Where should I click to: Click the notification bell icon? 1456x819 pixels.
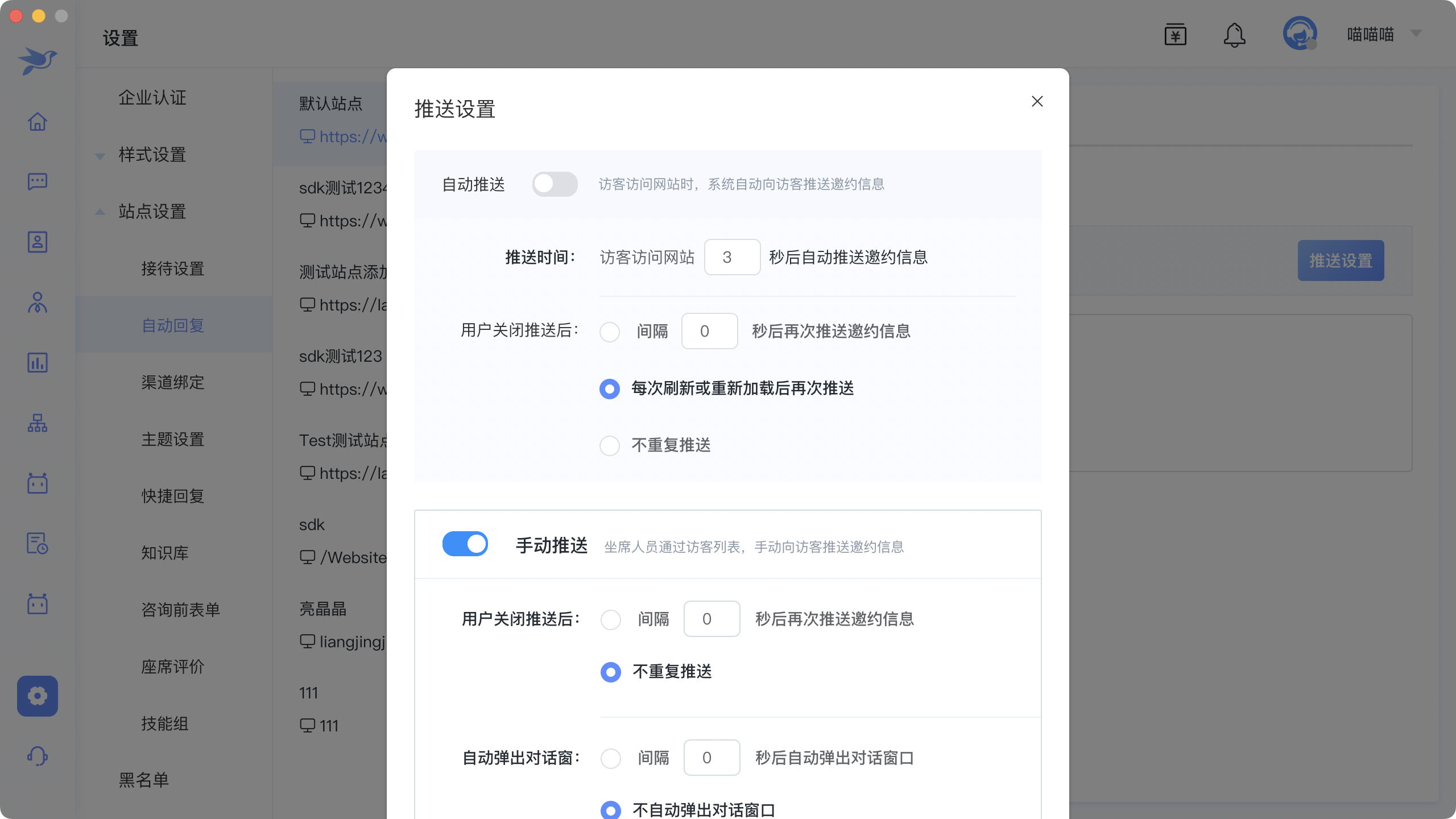[x=1234, y=35]
